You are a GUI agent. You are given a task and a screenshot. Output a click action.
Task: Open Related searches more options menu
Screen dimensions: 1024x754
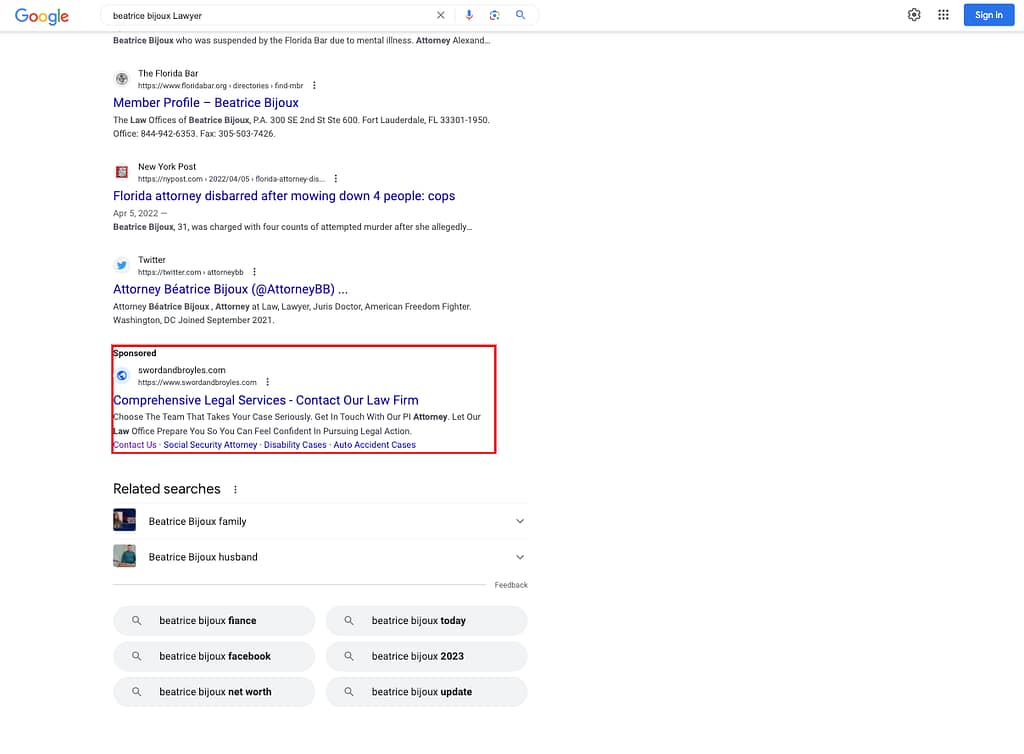pyautogui.click(x=236, y=490)
